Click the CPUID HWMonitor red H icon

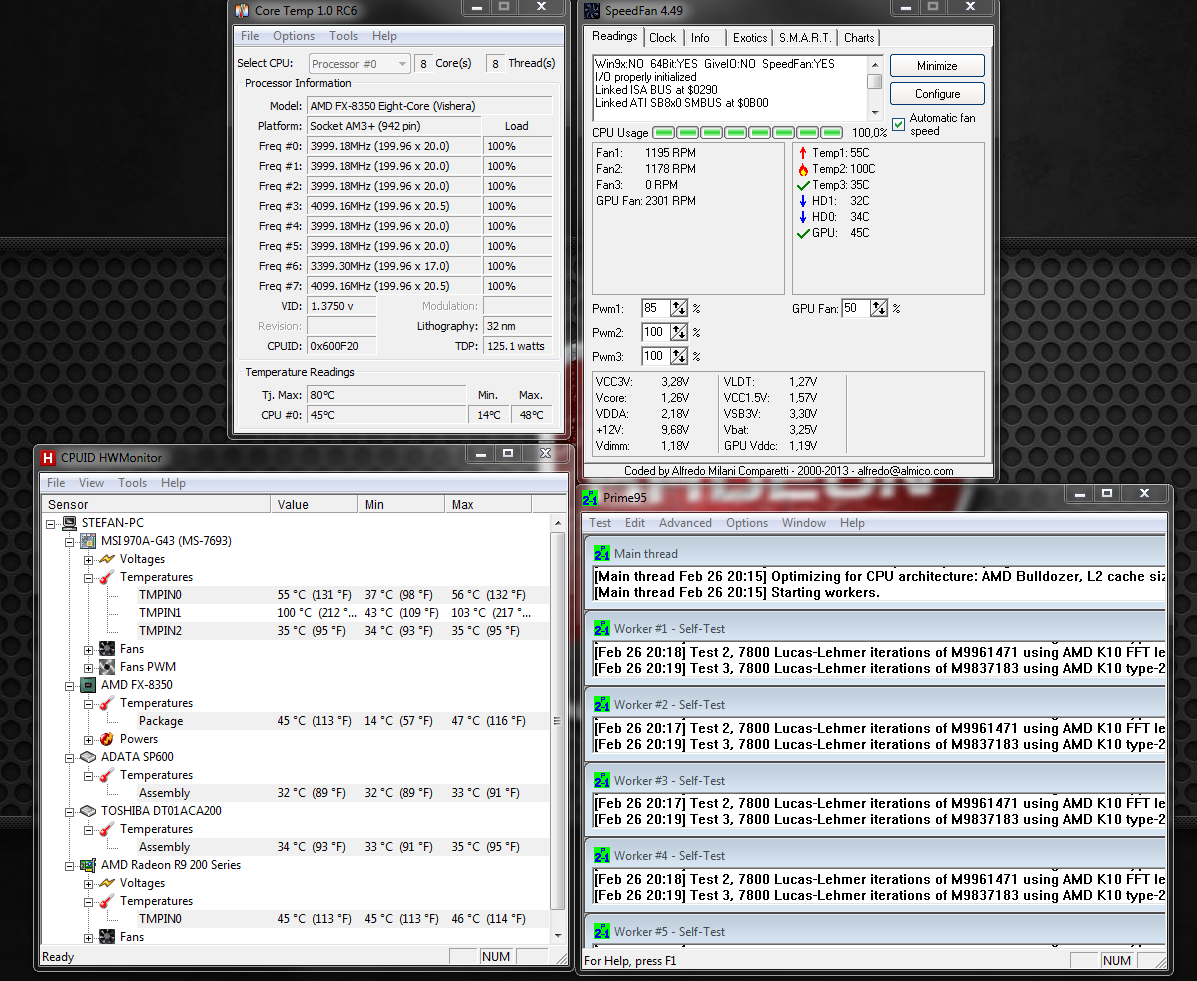48,458
